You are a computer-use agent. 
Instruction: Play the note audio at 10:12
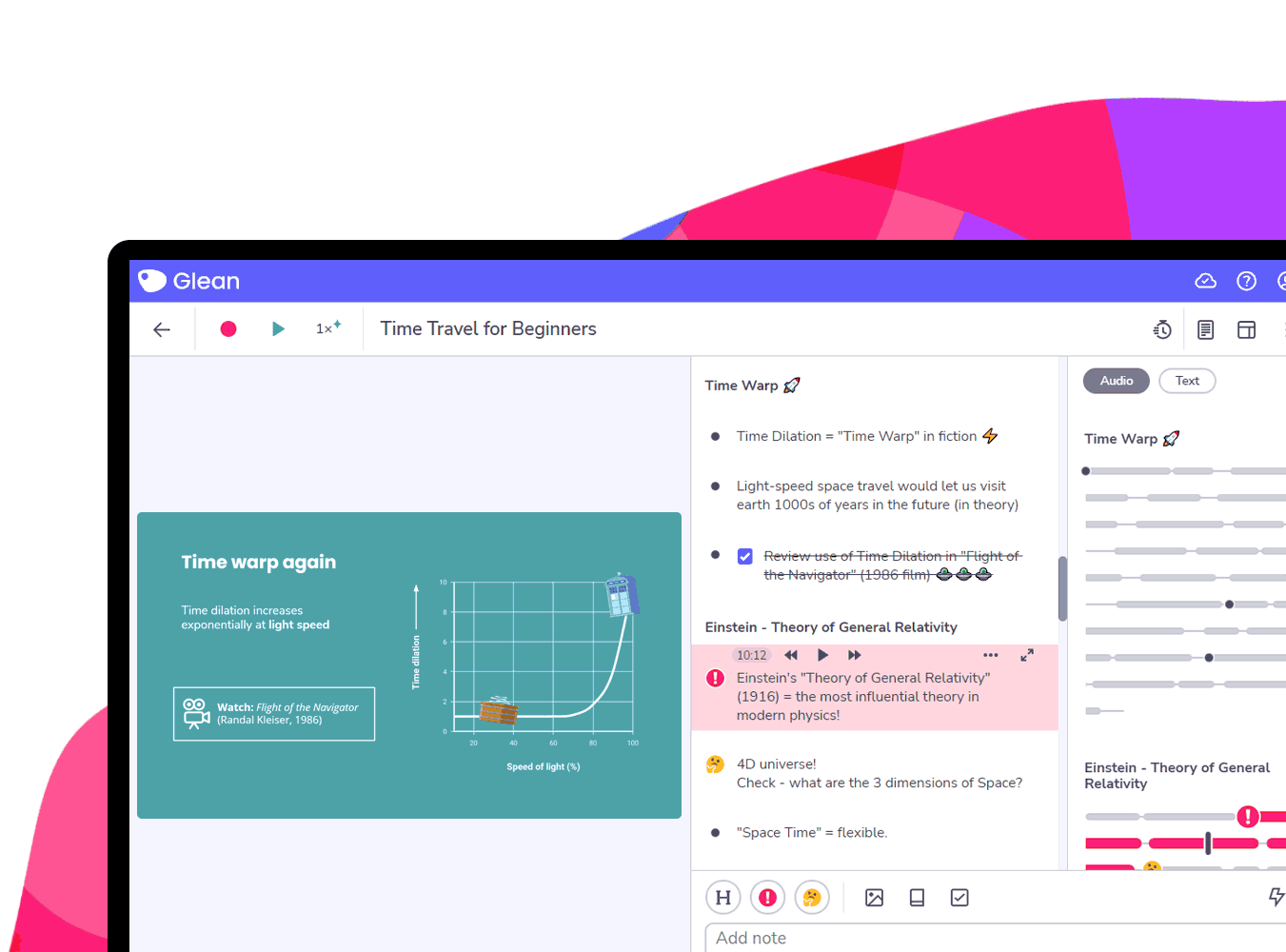coord(822,655)
